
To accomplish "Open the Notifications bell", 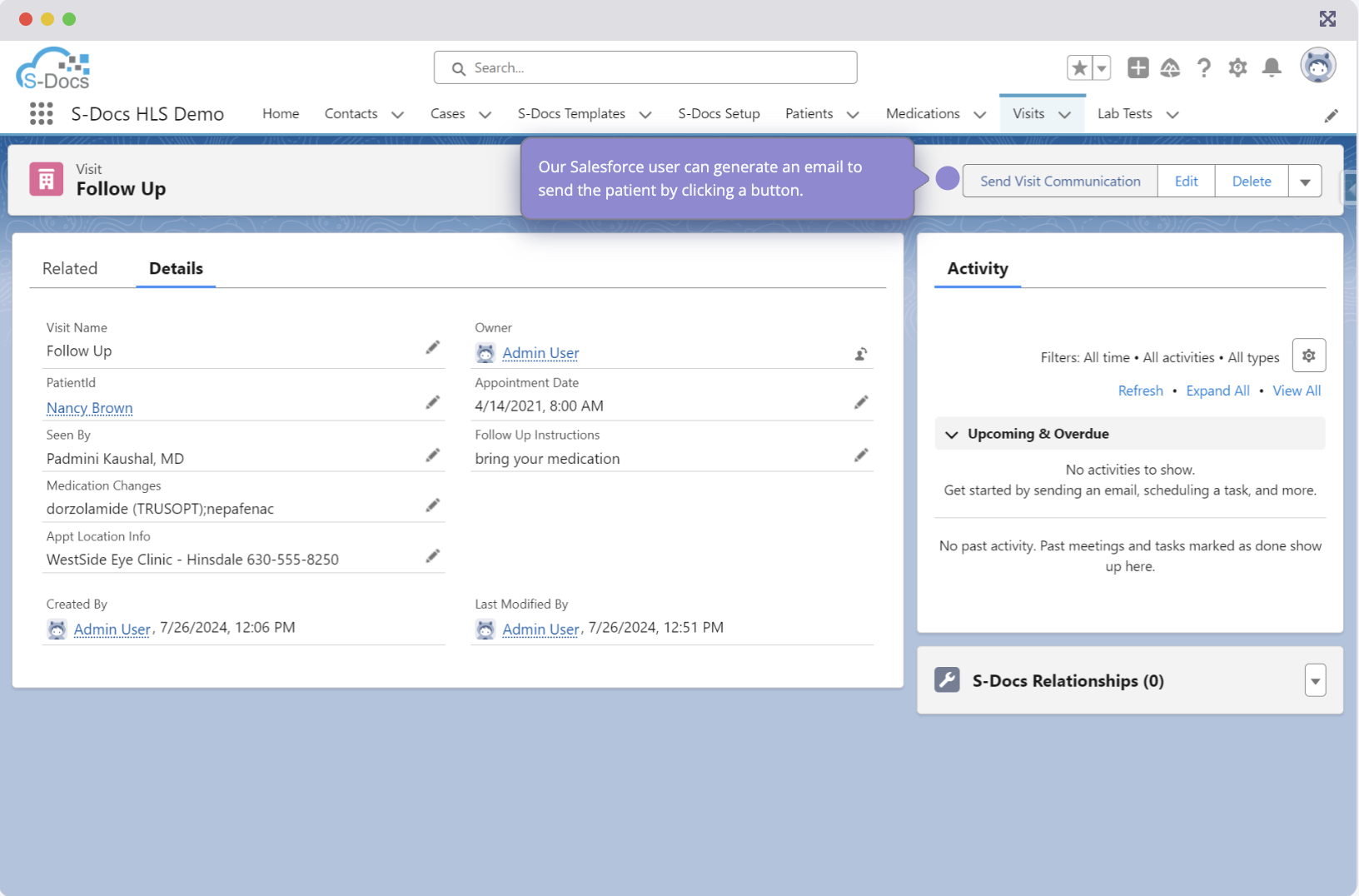I will [x=1272, y=67].
